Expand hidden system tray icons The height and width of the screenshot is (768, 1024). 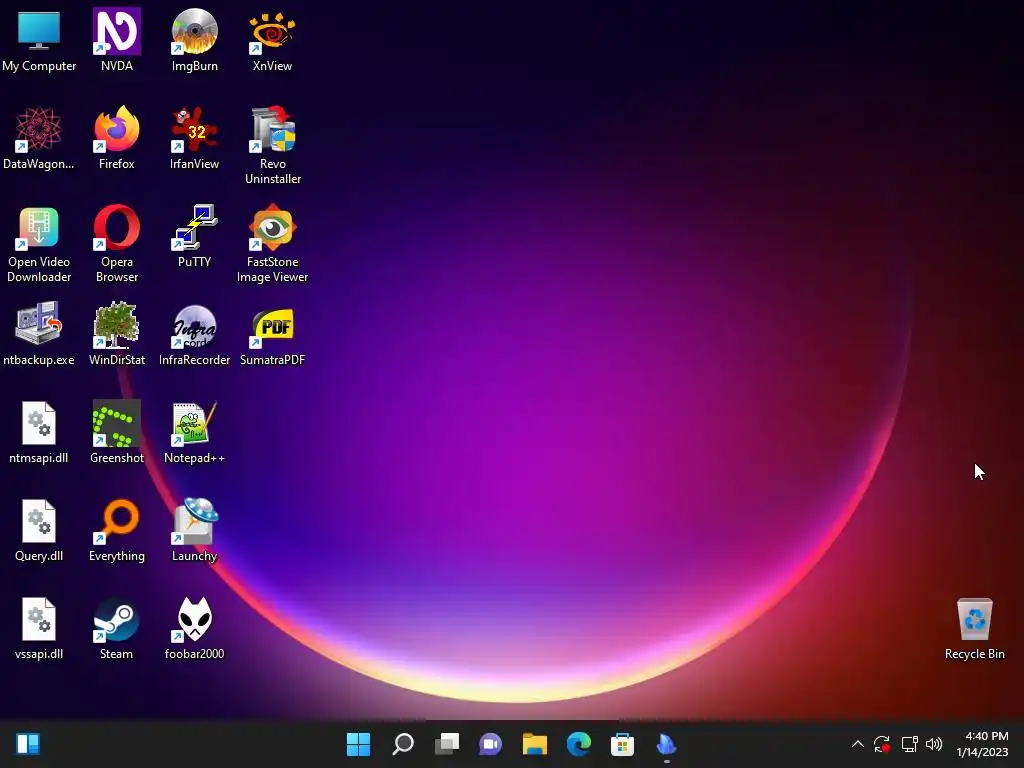coord(857,744)
